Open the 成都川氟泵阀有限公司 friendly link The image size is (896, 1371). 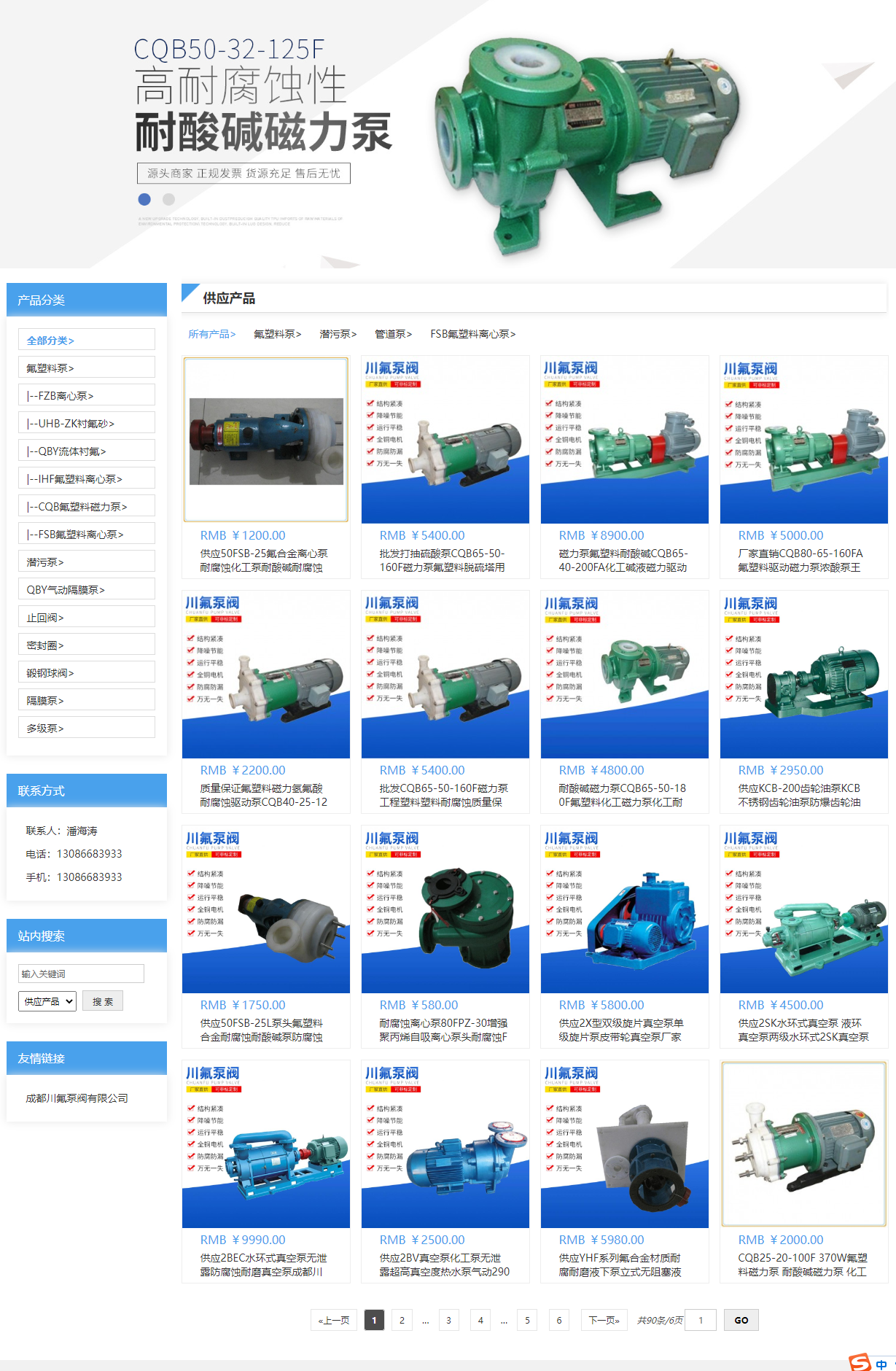(77, 1098)
